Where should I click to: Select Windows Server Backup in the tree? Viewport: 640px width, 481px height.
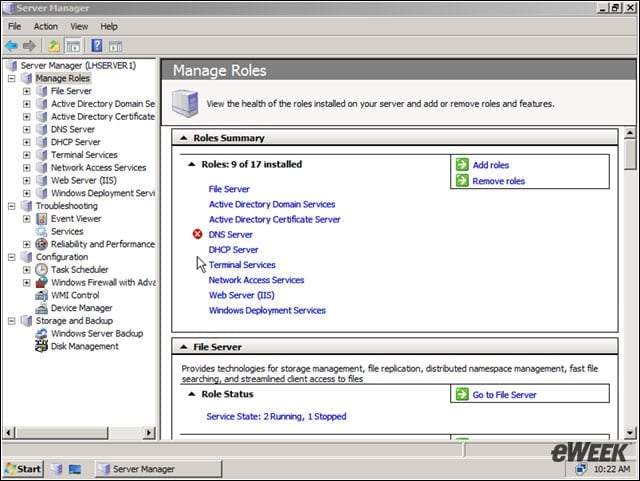pos(97,333)
